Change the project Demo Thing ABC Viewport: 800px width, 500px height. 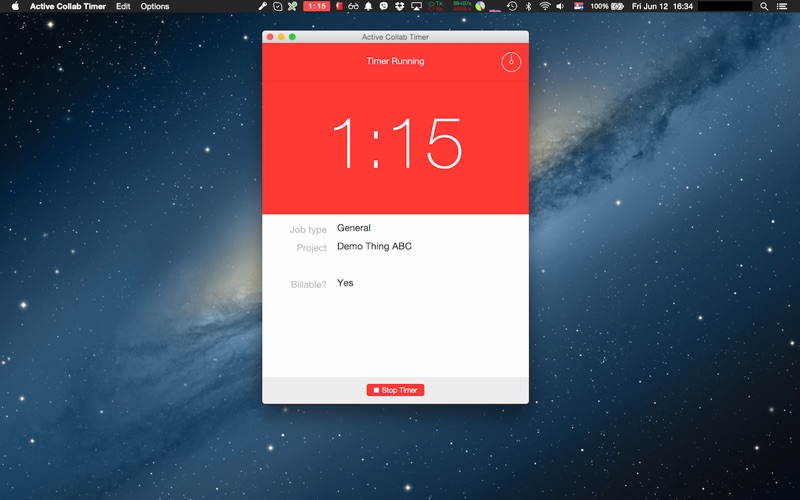(374, 246)
